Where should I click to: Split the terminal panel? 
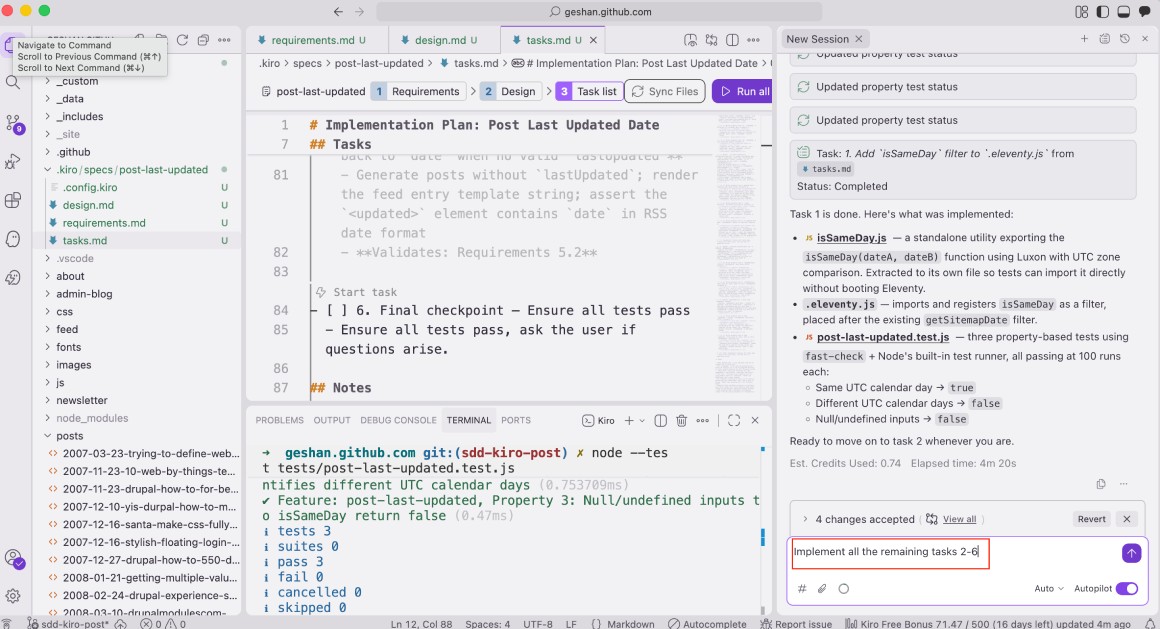[x=661, y=420]
